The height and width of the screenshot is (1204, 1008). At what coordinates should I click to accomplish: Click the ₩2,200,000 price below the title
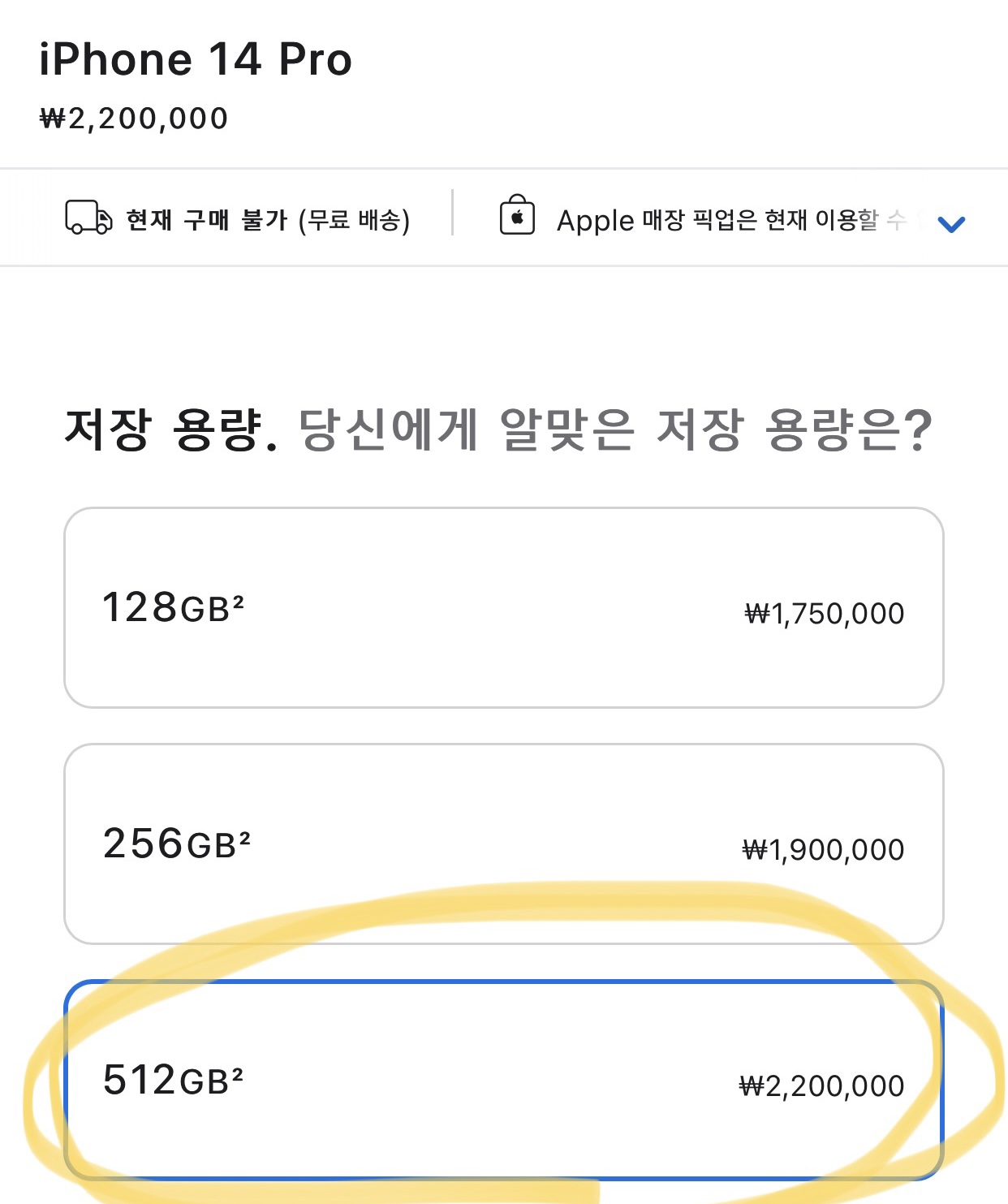coord(134,119)
